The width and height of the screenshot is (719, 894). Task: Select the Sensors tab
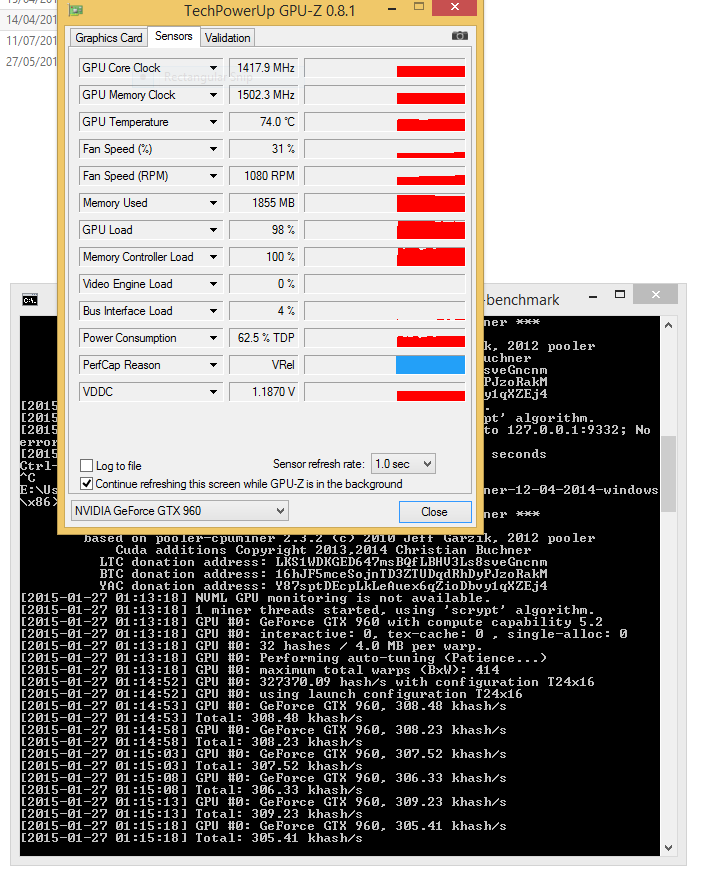coord(173,36)
